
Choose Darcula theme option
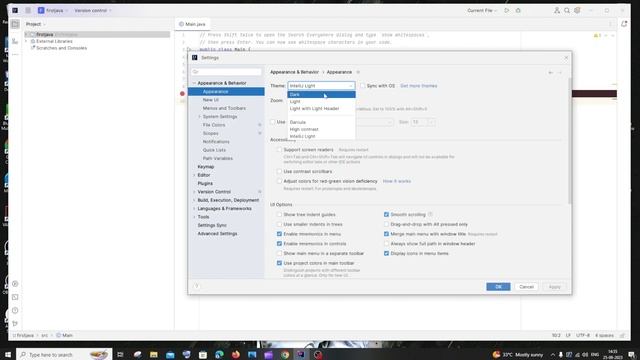pyautogui.click(x=322, y=122)
